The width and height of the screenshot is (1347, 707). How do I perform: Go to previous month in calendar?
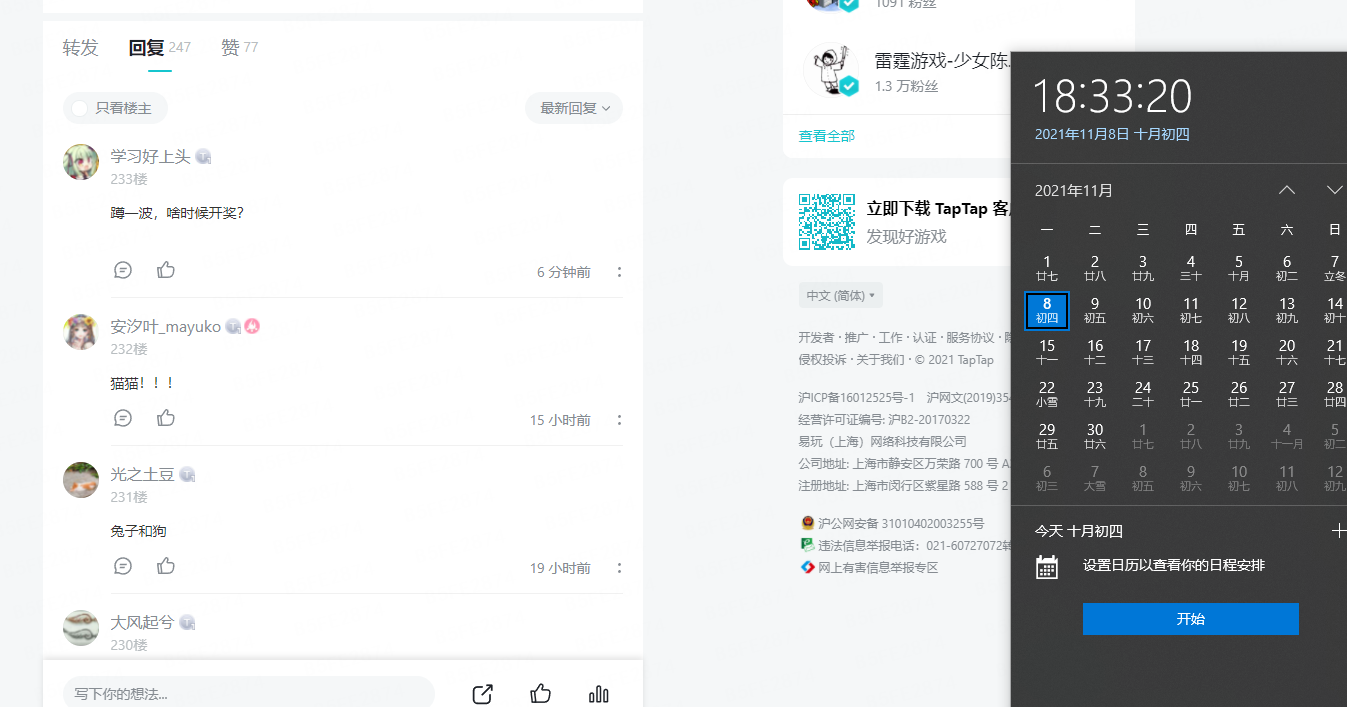click(x=1287, y=190)
